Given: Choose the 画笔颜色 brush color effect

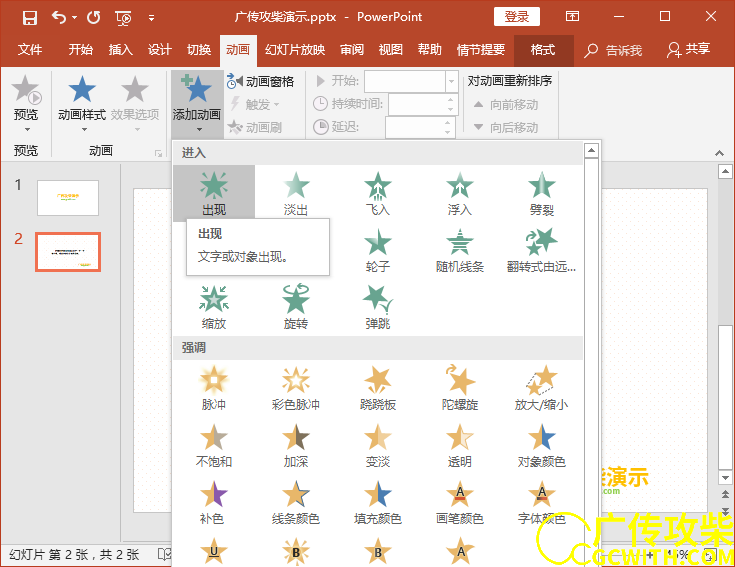Looking at the screenshot, I should click(x=460, y=502).
